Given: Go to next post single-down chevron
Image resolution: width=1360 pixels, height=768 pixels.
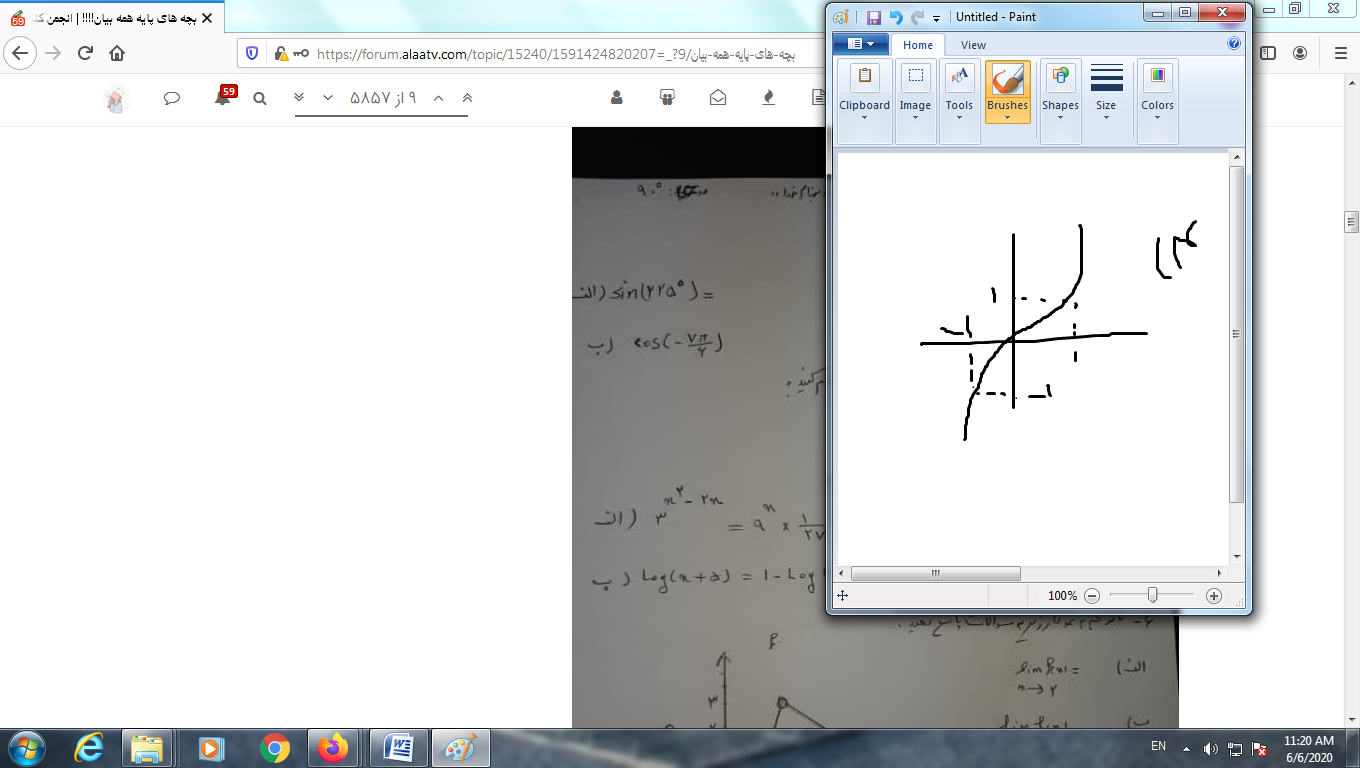Looking at the screenshot, I should (328, 98).
